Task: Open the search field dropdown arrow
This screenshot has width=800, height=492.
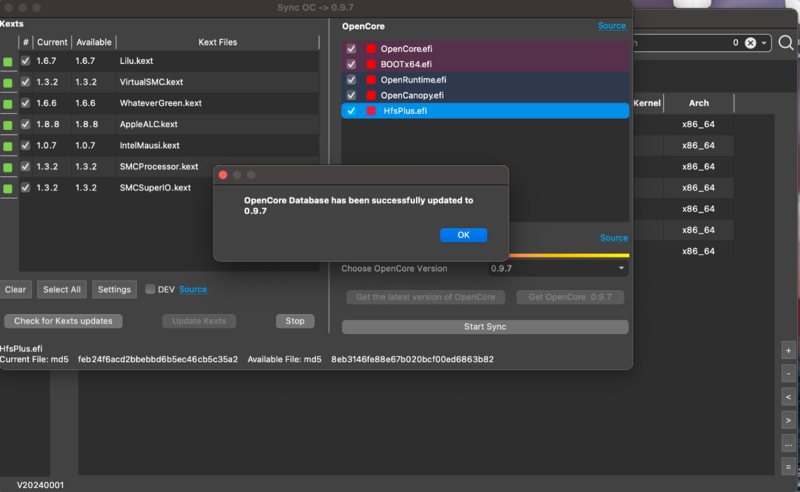Action: tap(764, 43)
